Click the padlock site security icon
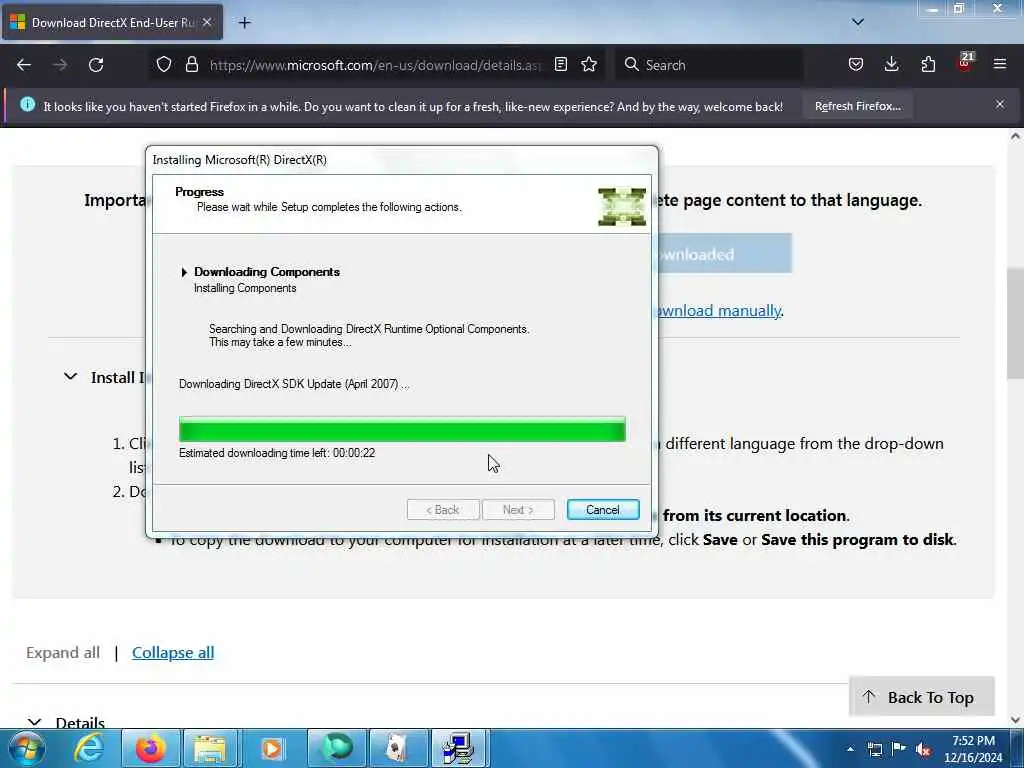The width and height of the screenshot is (1024, 768). point(191,65)
